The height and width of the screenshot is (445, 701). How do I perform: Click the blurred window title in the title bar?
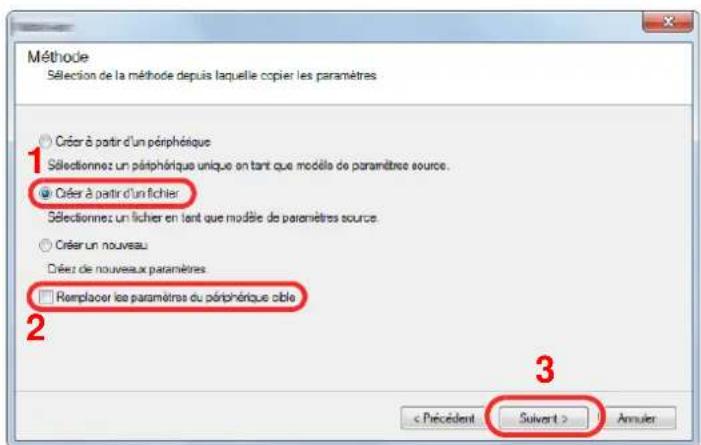(44, 27)
